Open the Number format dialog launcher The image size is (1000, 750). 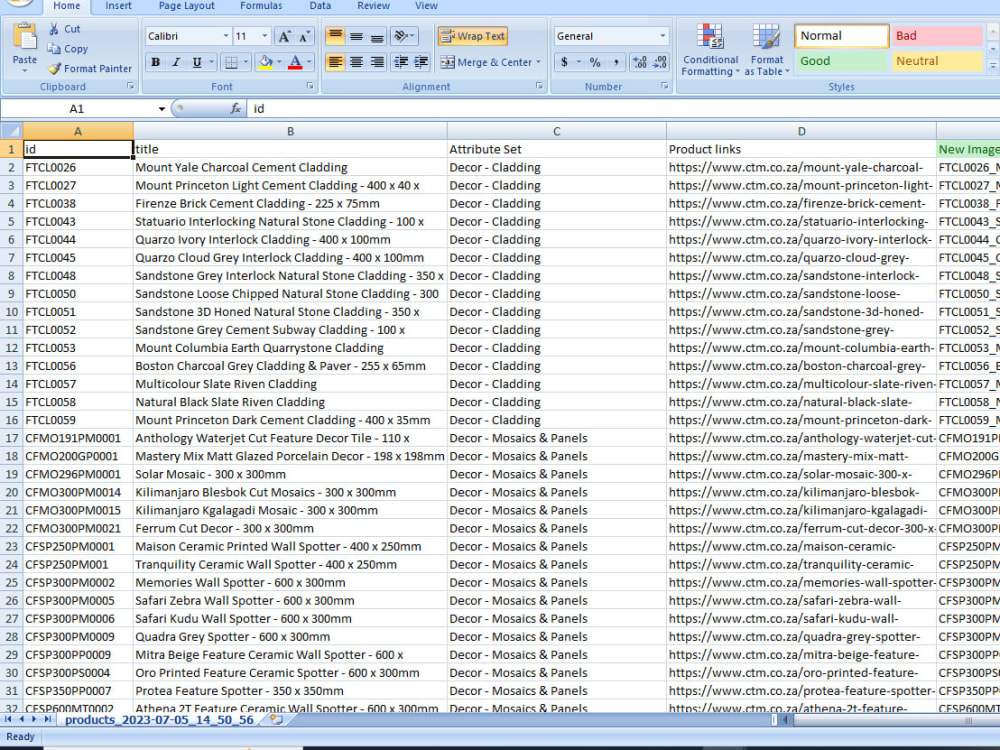(665, 85)
